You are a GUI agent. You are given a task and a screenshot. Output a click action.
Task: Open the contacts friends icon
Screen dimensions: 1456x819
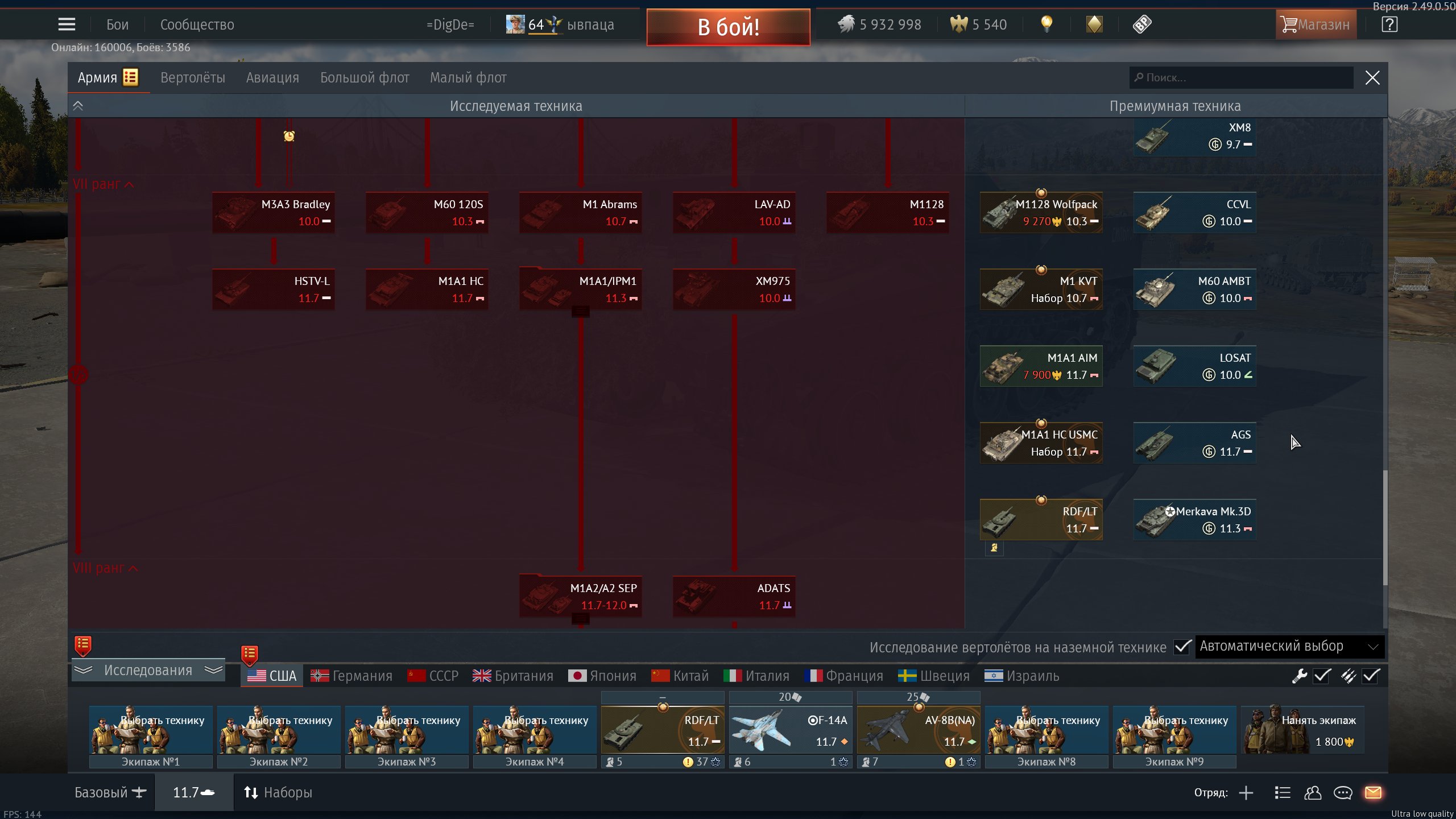point(1313,792)
